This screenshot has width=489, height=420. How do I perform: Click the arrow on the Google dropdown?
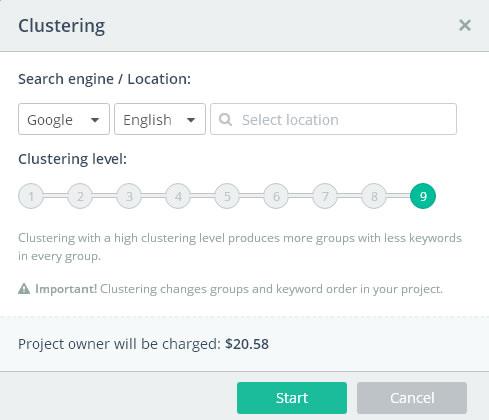pos(95,120)
